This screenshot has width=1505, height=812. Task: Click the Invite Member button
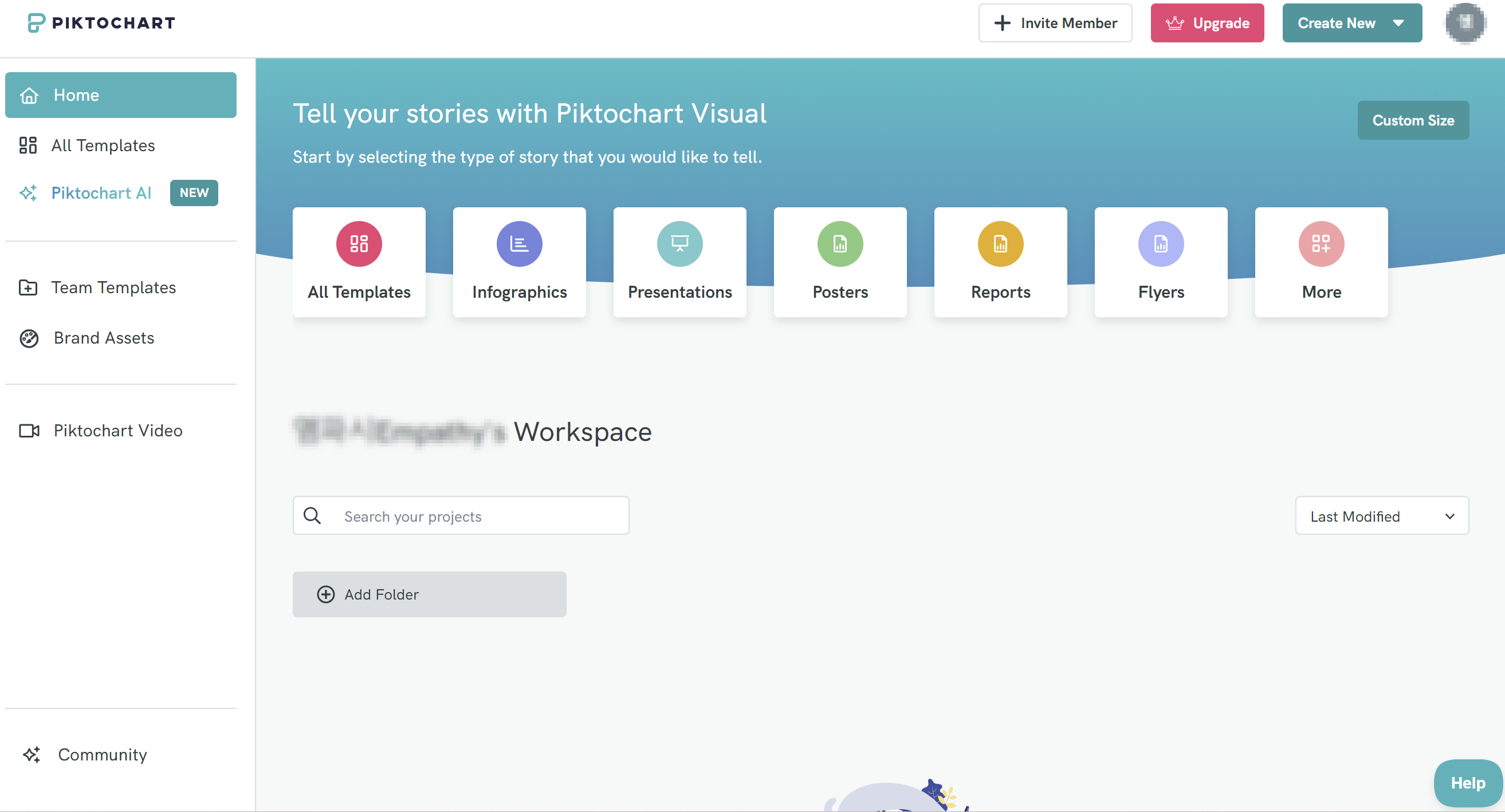click(1055, 23)
